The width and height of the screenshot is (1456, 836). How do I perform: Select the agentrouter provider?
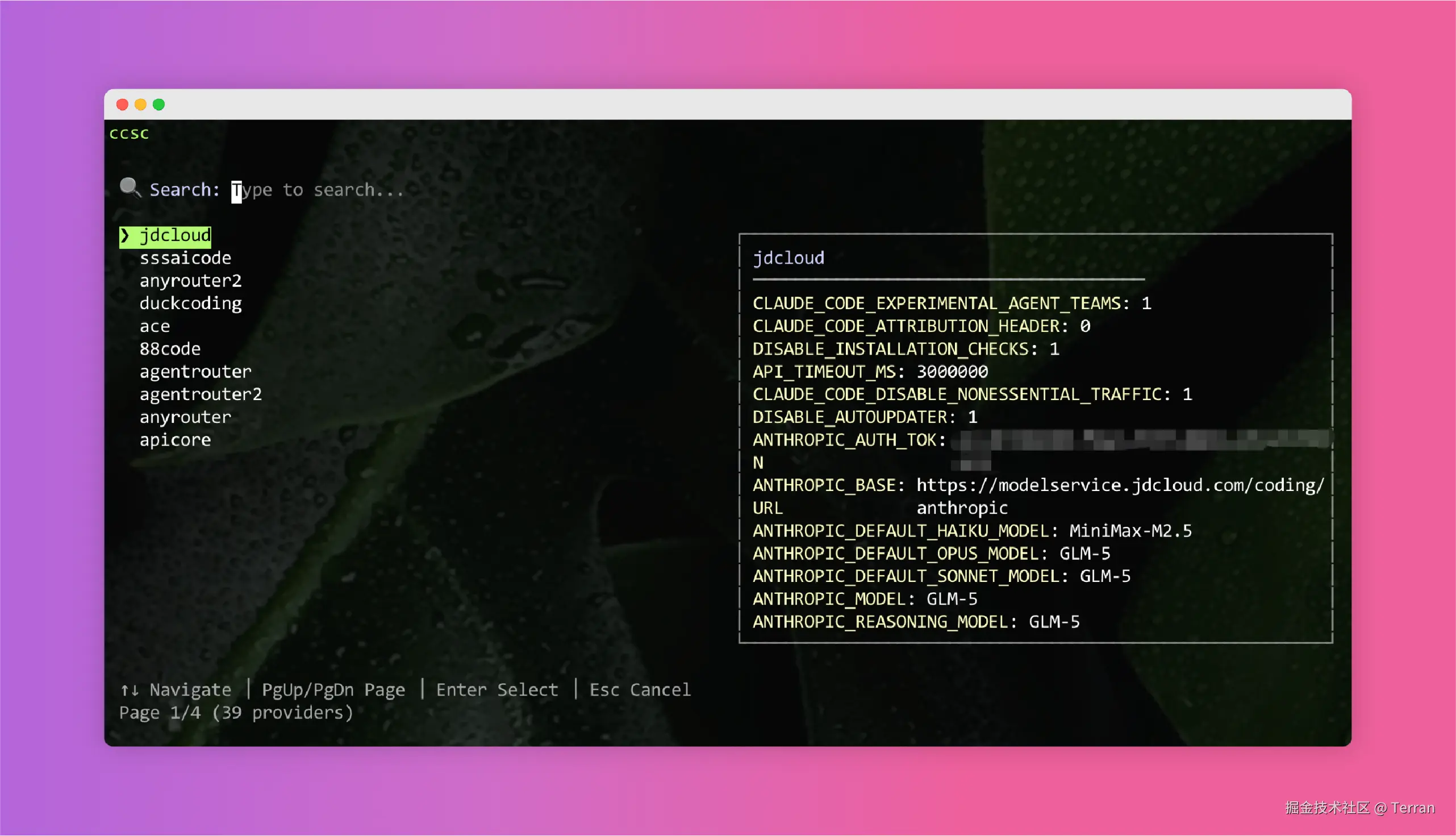coord(195,372)
